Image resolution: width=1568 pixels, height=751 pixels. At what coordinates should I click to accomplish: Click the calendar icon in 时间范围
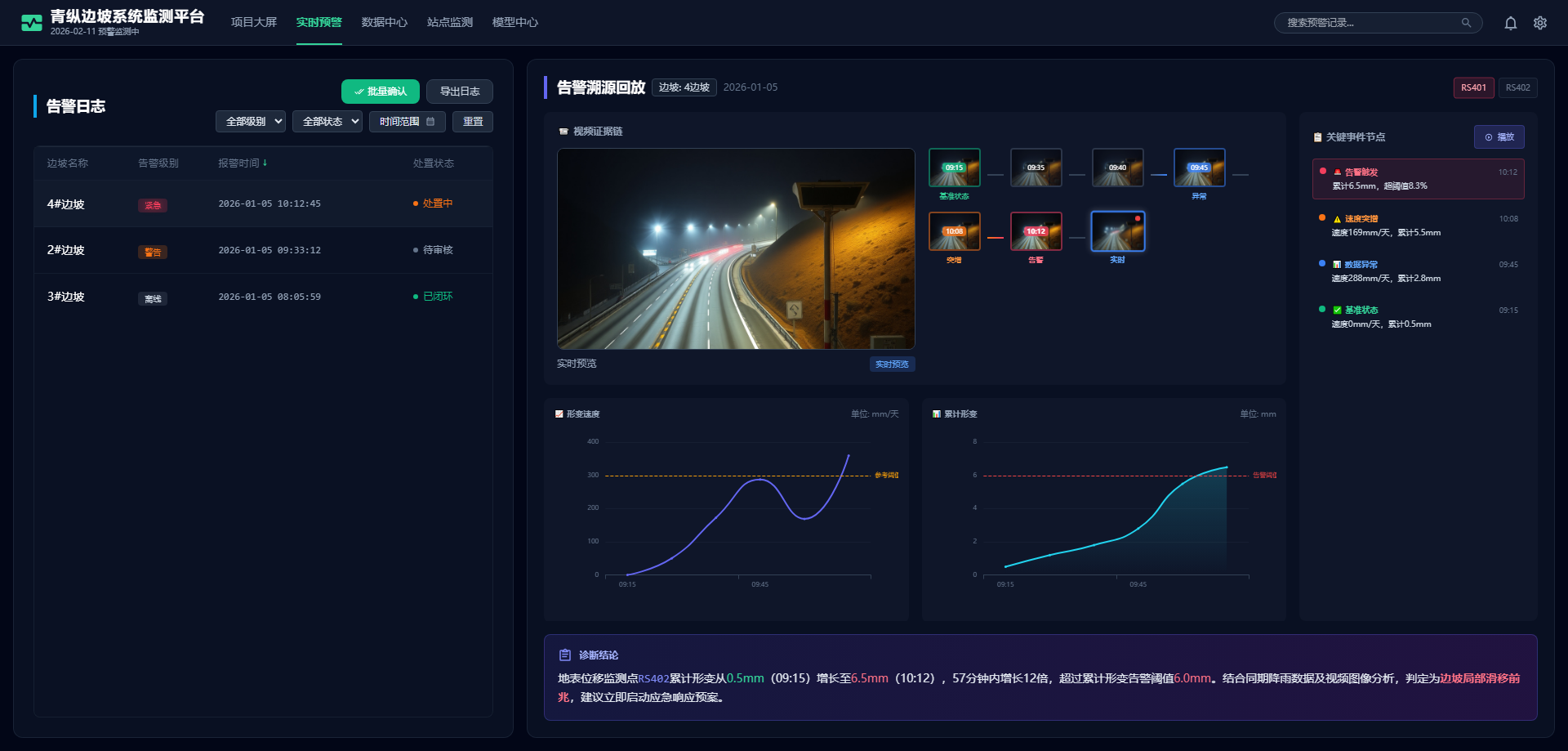(430, 122)
